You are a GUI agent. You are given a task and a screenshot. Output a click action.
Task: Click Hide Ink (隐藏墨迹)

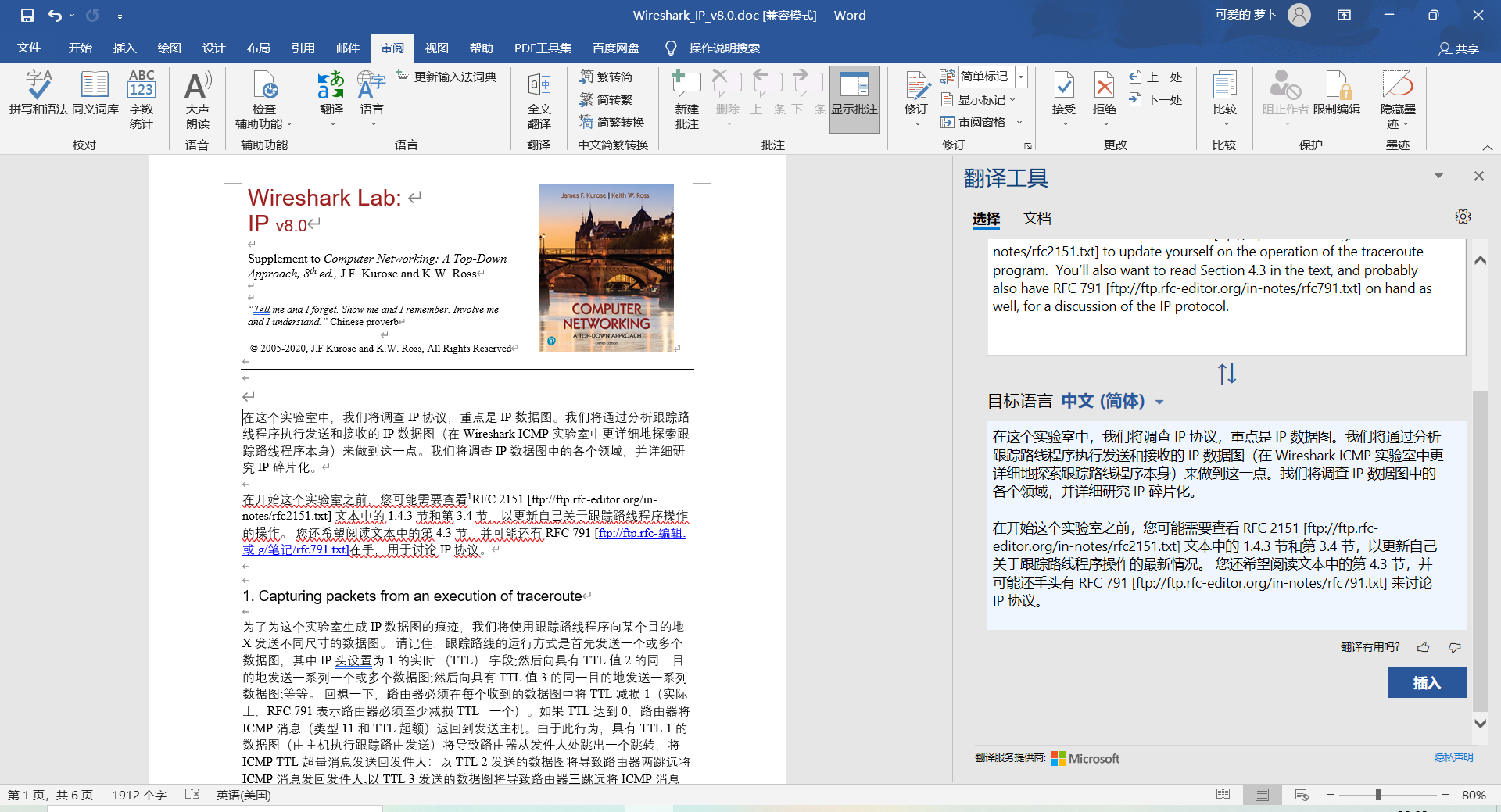coord(1398,99)
